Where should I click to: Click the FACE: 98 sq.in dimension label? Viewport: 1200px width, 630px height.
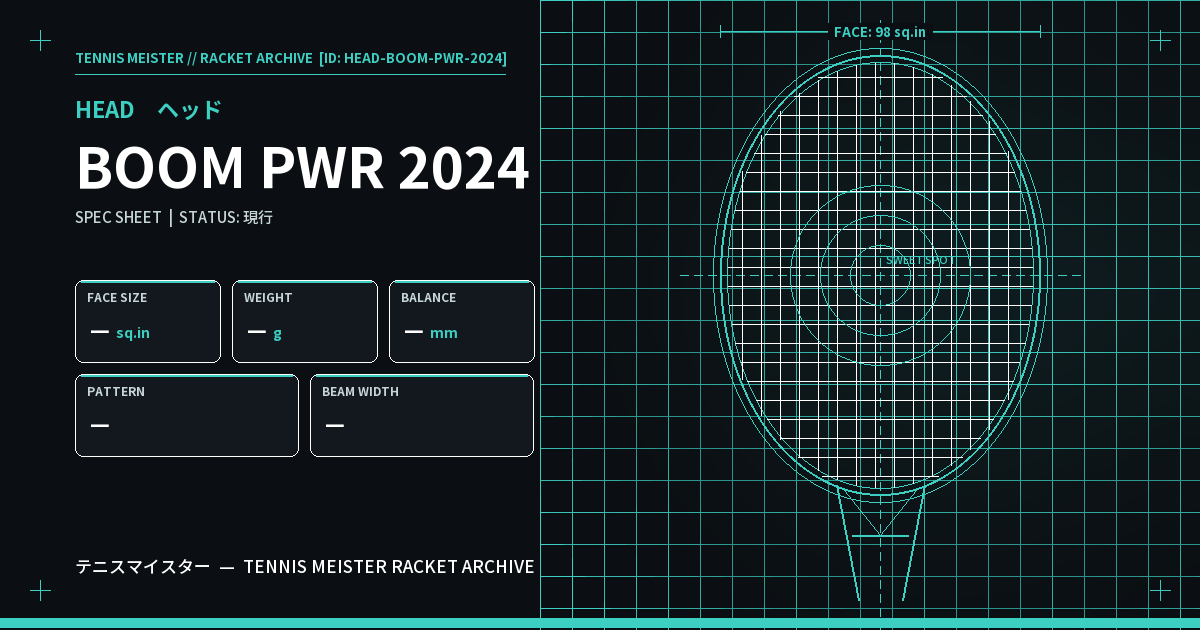click(880, 32)
